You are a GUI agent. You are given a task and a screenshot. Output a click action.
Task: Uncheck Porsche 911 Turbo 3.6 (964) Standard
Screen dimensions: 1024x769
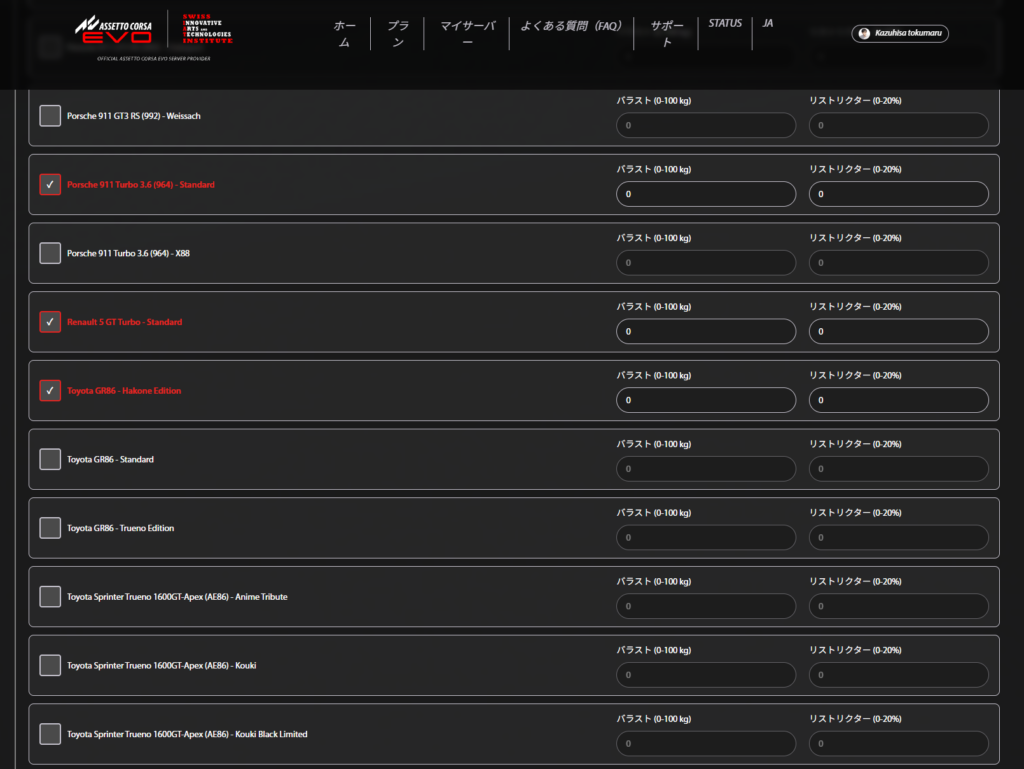click(x=50, y=185)
